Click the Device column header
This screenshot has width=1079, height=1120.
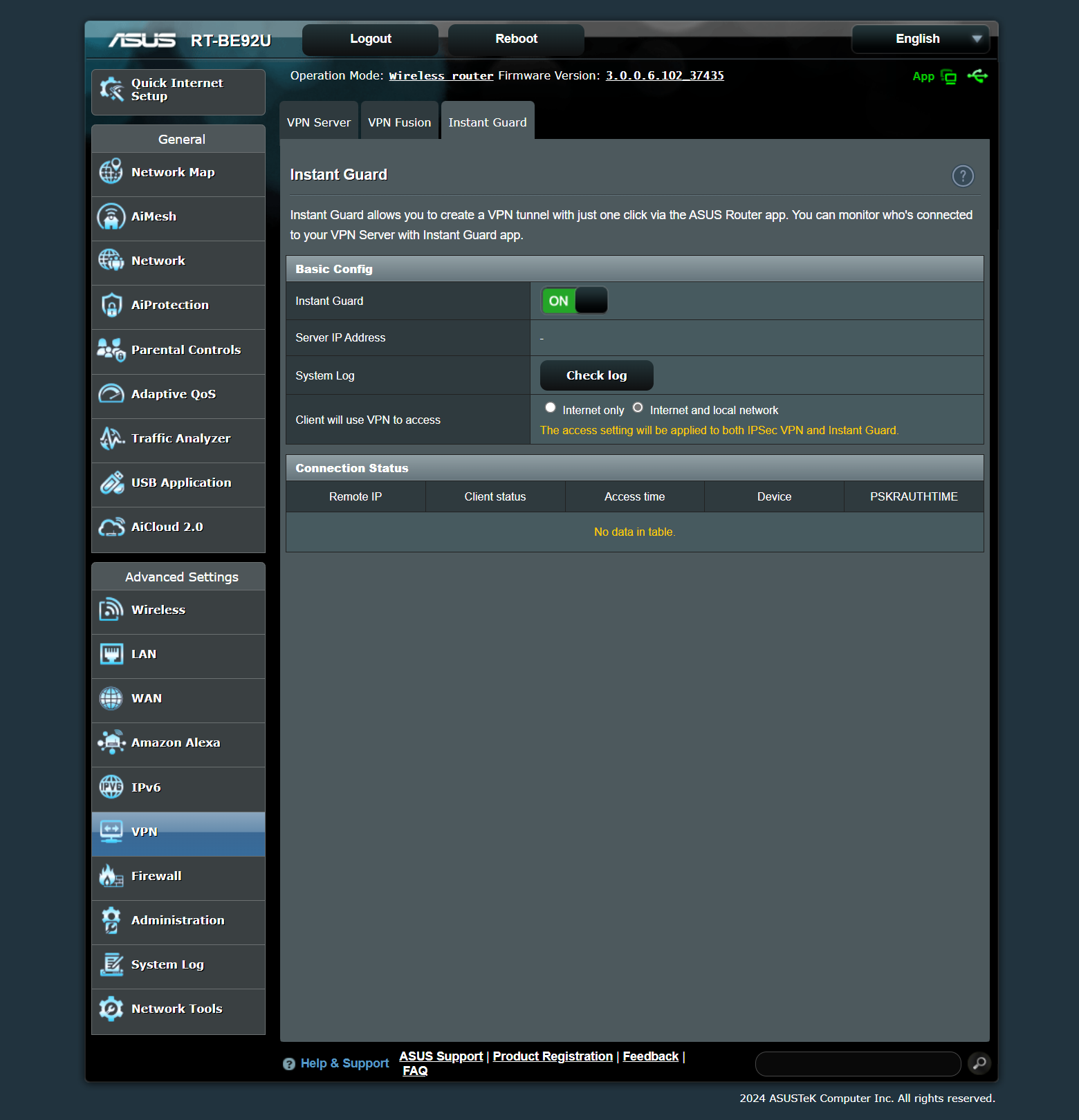pyautogui.click(x=775, y=496)
